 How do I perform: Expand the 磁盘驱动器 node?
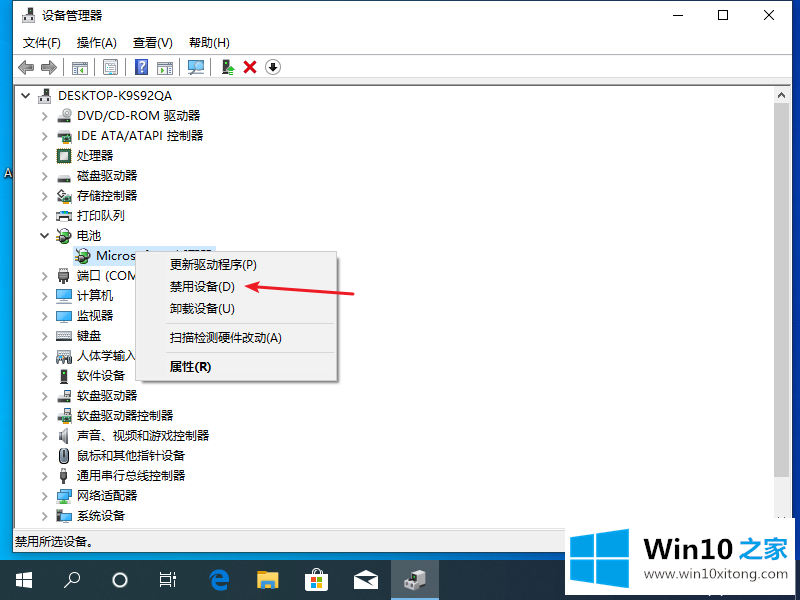tap(45, 176)
